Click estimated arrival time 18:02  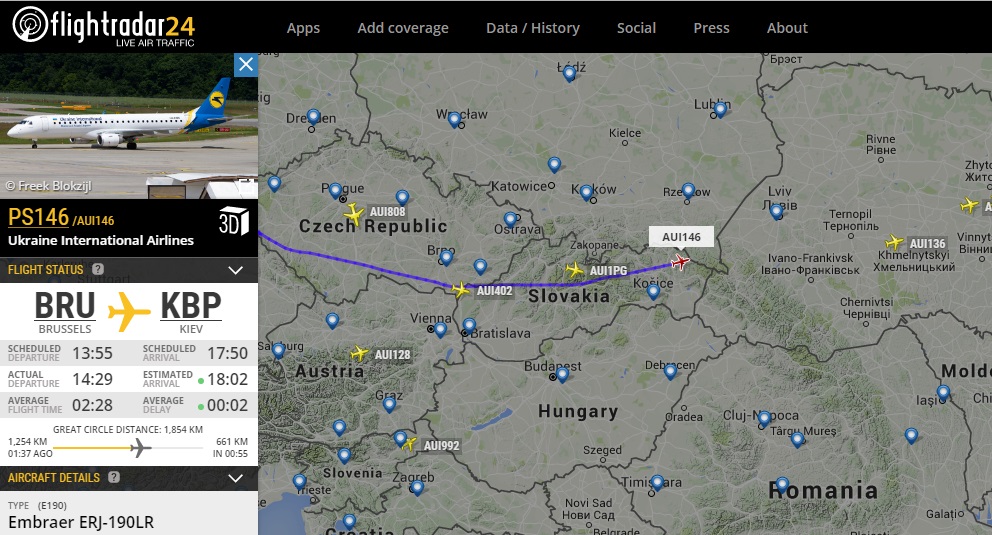227,379
